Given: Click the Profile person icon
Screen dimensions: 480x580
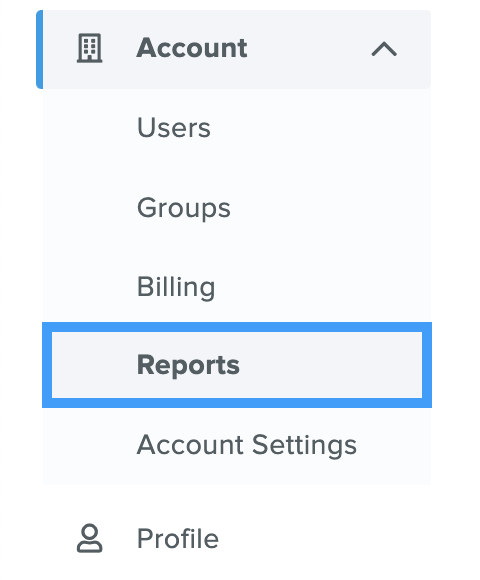Looking at the screenshot, I should click(89, 538).
